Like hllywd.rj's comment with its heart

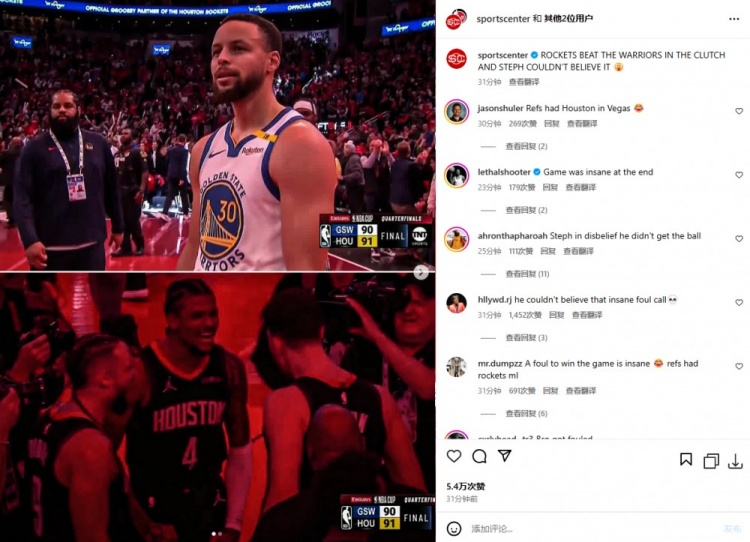[x=739, y=303]
